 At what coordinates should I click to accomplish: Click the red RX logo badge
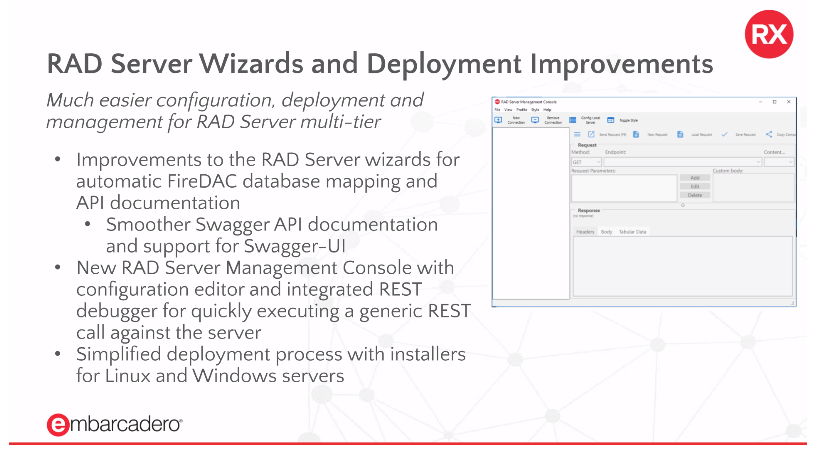coord(769,34)
